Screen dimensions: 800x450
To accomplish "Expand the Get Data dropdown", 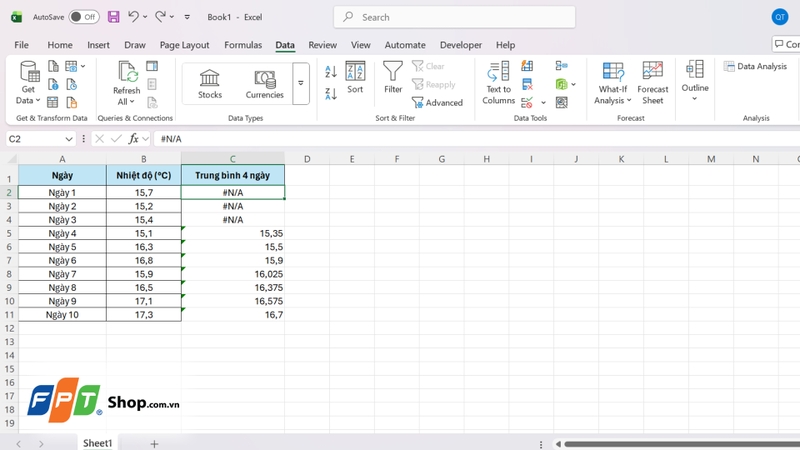I will pyautogui.click(x=29, y=100).
